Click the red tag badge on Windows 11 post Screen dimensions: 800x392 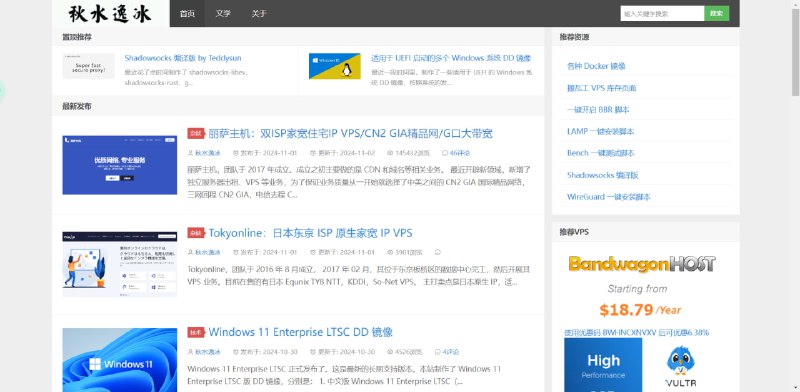tap(196, 332)
